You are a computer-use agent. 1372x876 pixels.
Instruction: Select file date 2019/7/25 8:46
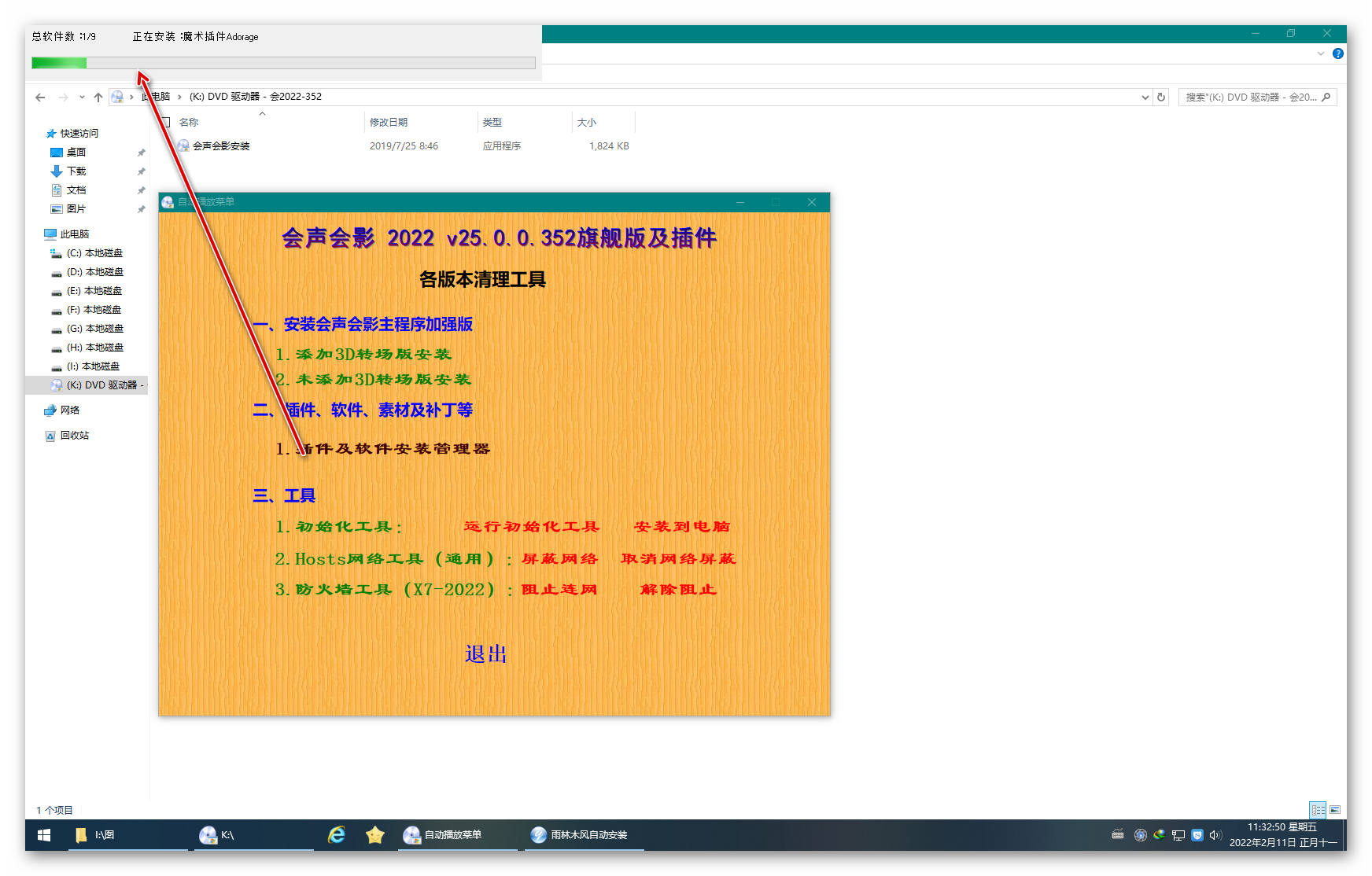point(404,146)
